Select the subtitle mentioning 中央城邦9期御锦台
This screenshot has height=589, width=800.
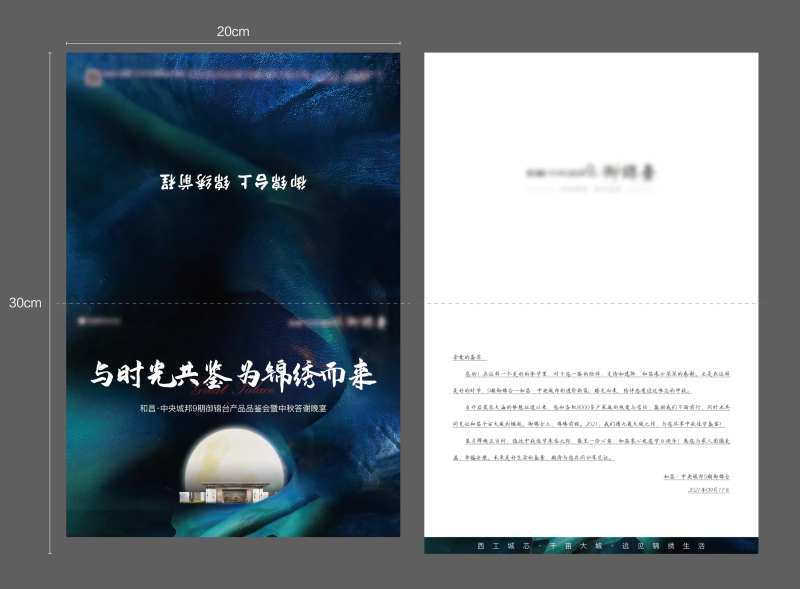tap(234, 408)
